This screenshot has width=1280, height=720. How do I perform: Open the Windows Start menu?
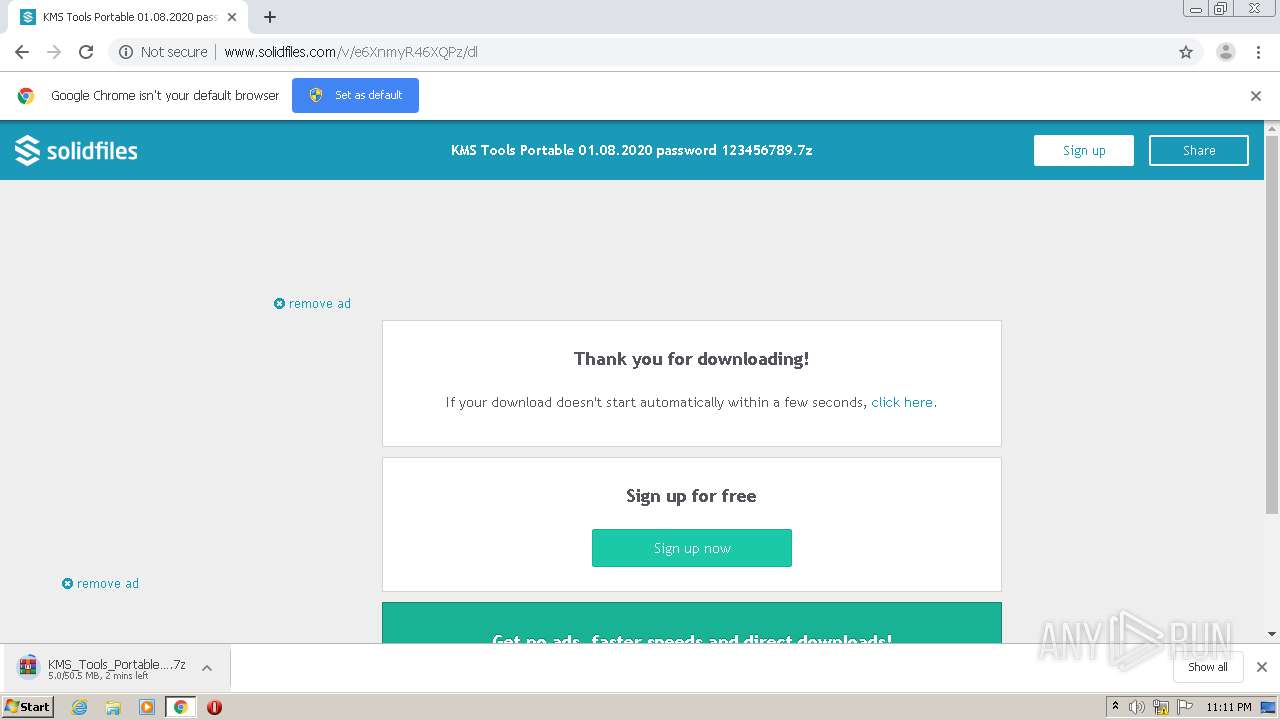pyautogui.click(x=28, y=706)
